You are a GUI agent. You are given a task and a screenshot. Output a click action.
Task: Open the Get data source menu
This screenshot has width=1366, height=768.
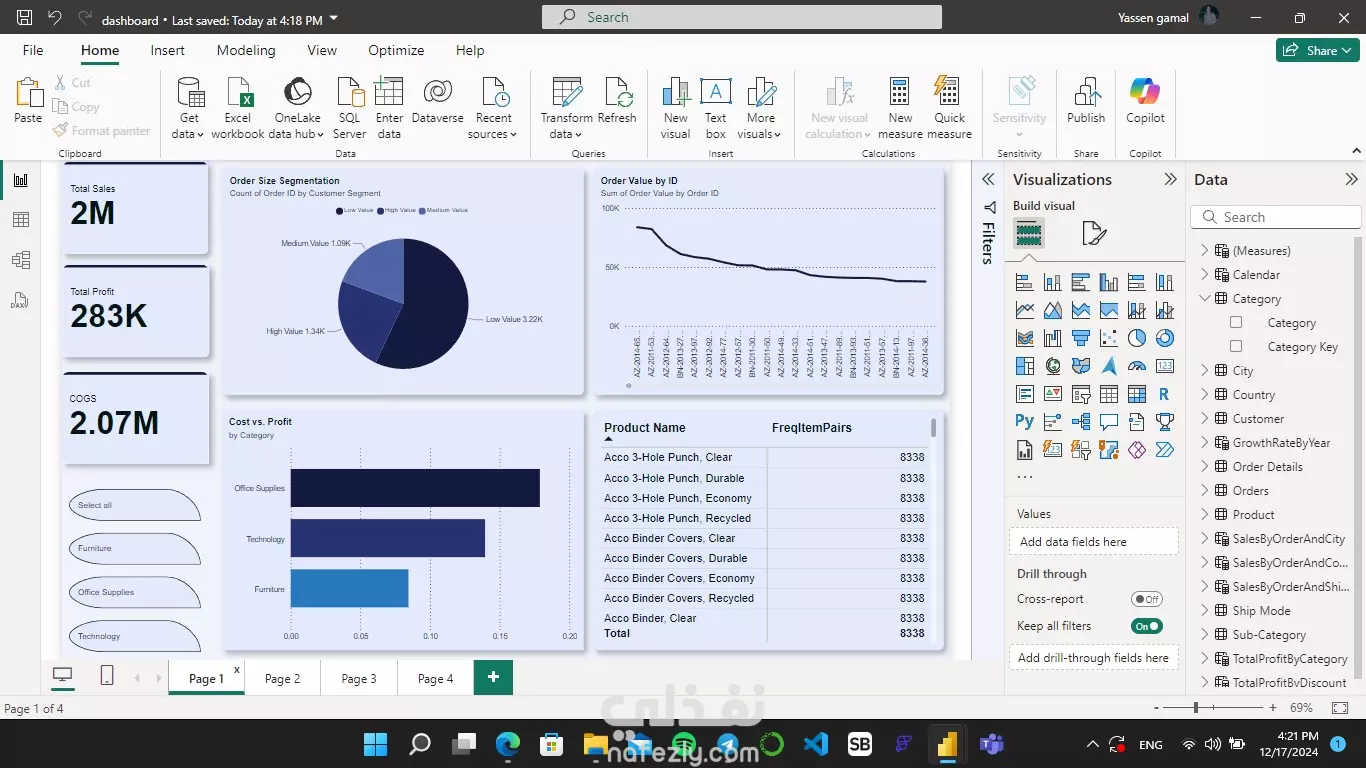click(189, 108)
